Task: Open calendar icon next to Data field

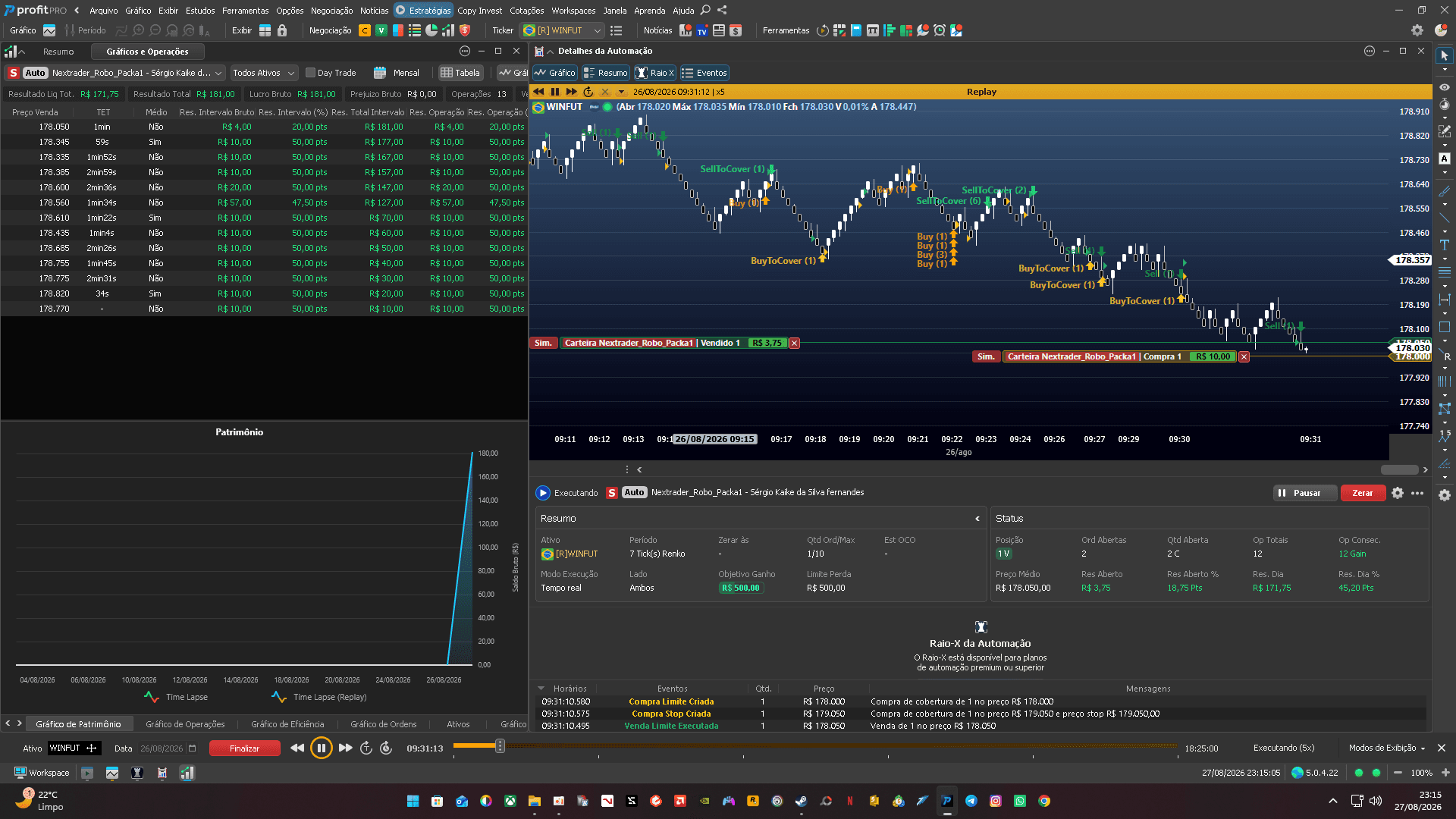Action: point(192,748)
